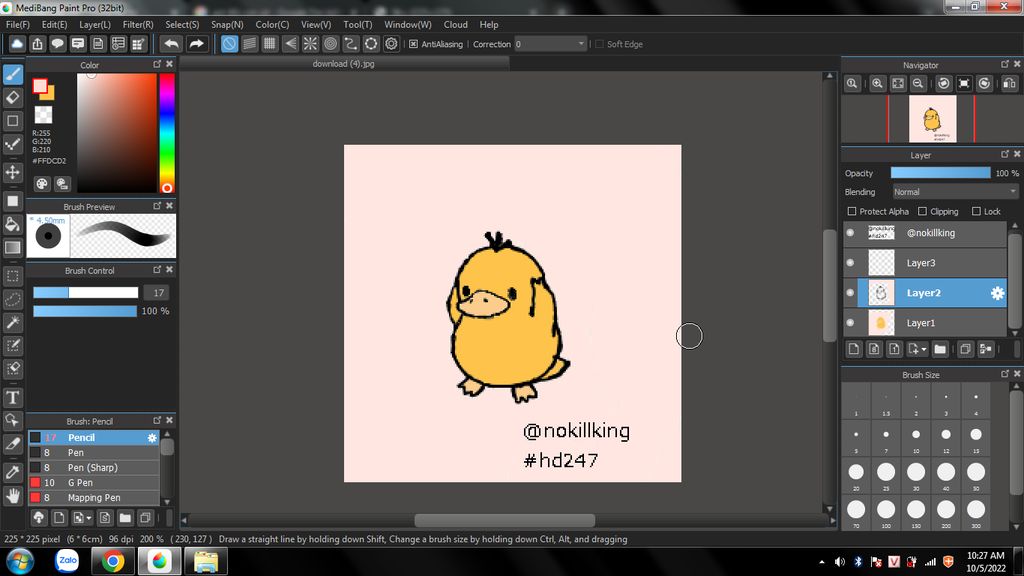Choose the Magic Wand tool
1024x576 pixels.
(x=13, y=322)
